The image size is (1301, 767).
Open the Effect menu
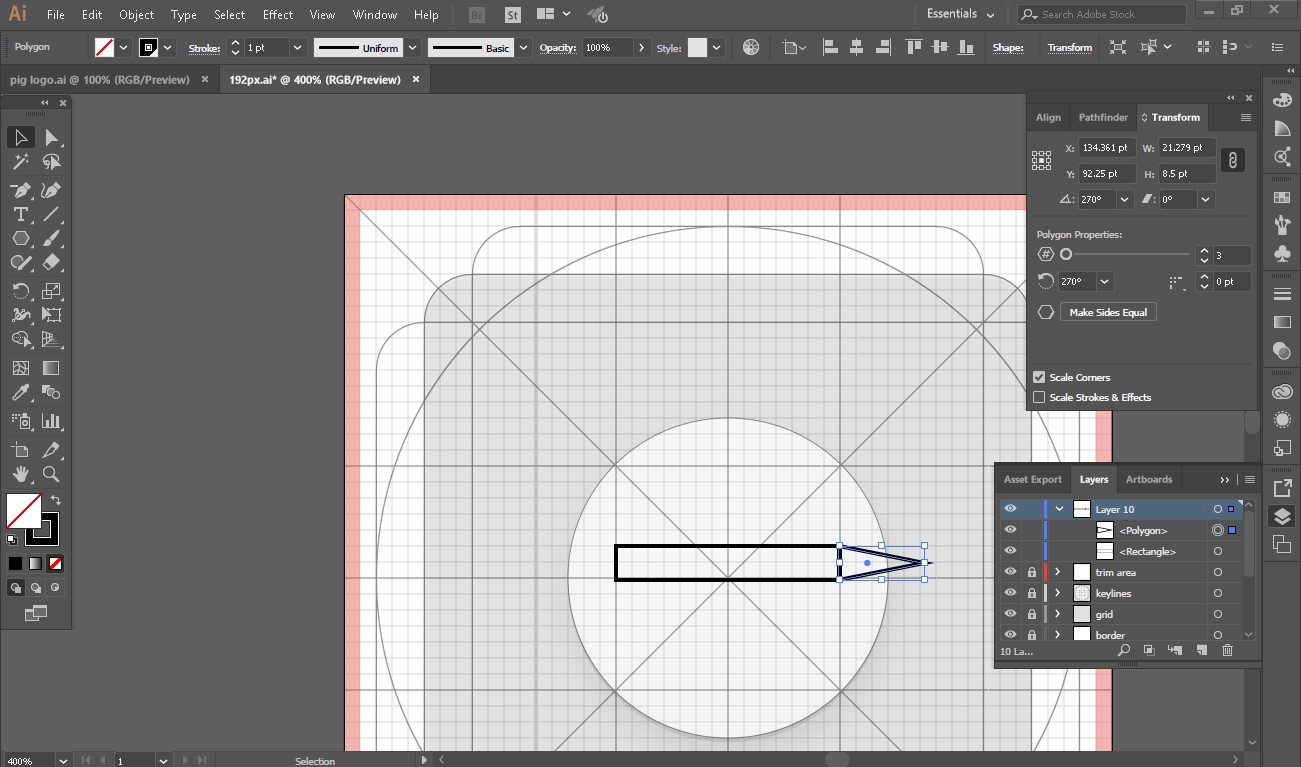278,15
